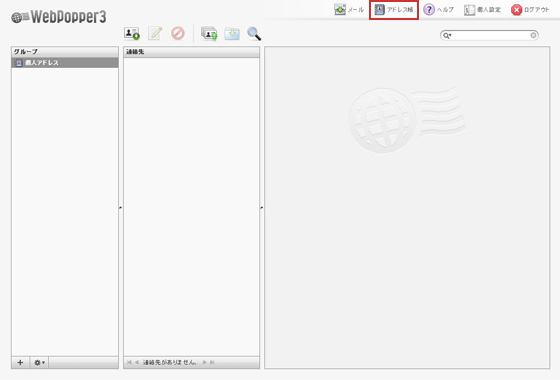This screenshot has height=380, width=560.
Task: Click ログアウト to log out
Action: pos(530,10)
